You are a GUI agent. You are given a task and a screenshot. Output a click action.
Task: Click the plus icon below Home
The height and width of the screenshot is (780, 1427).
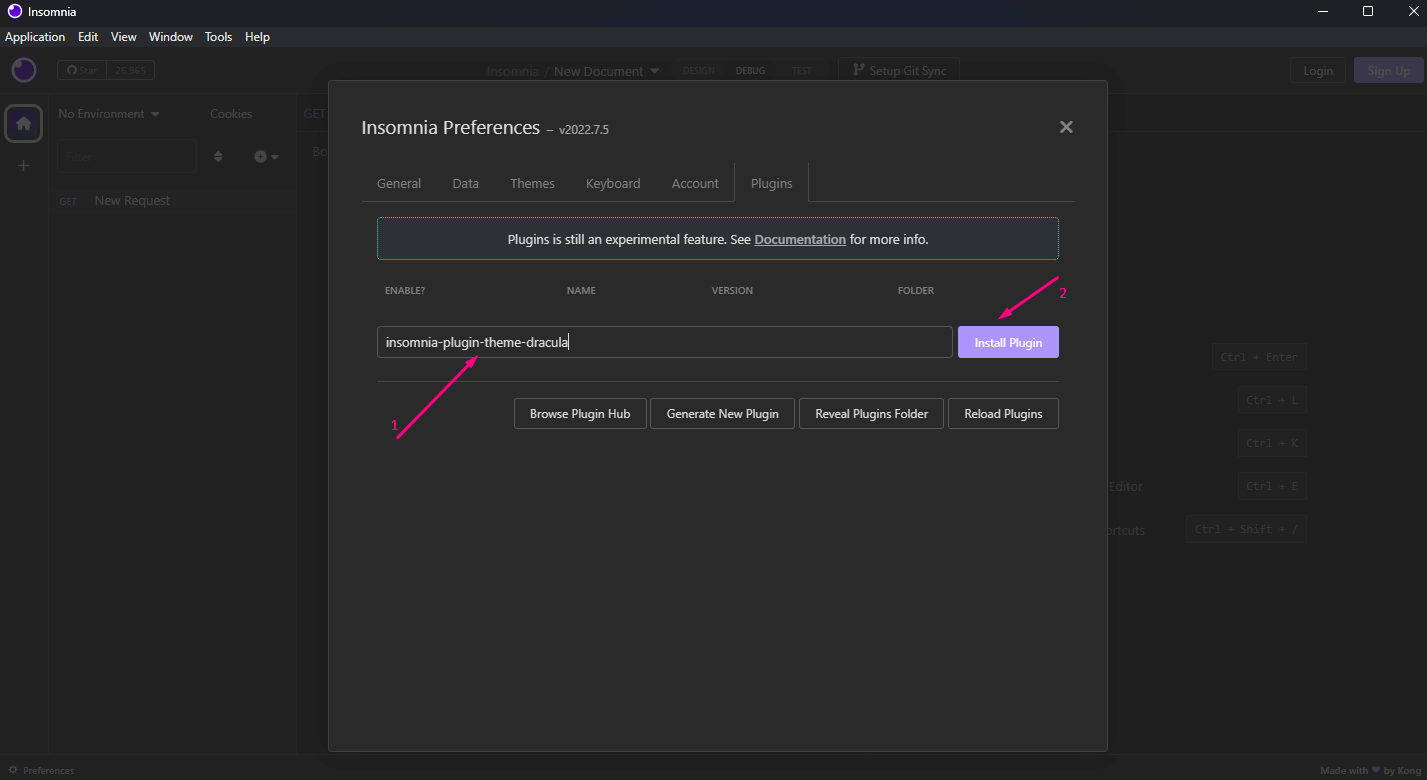[24, 165]
